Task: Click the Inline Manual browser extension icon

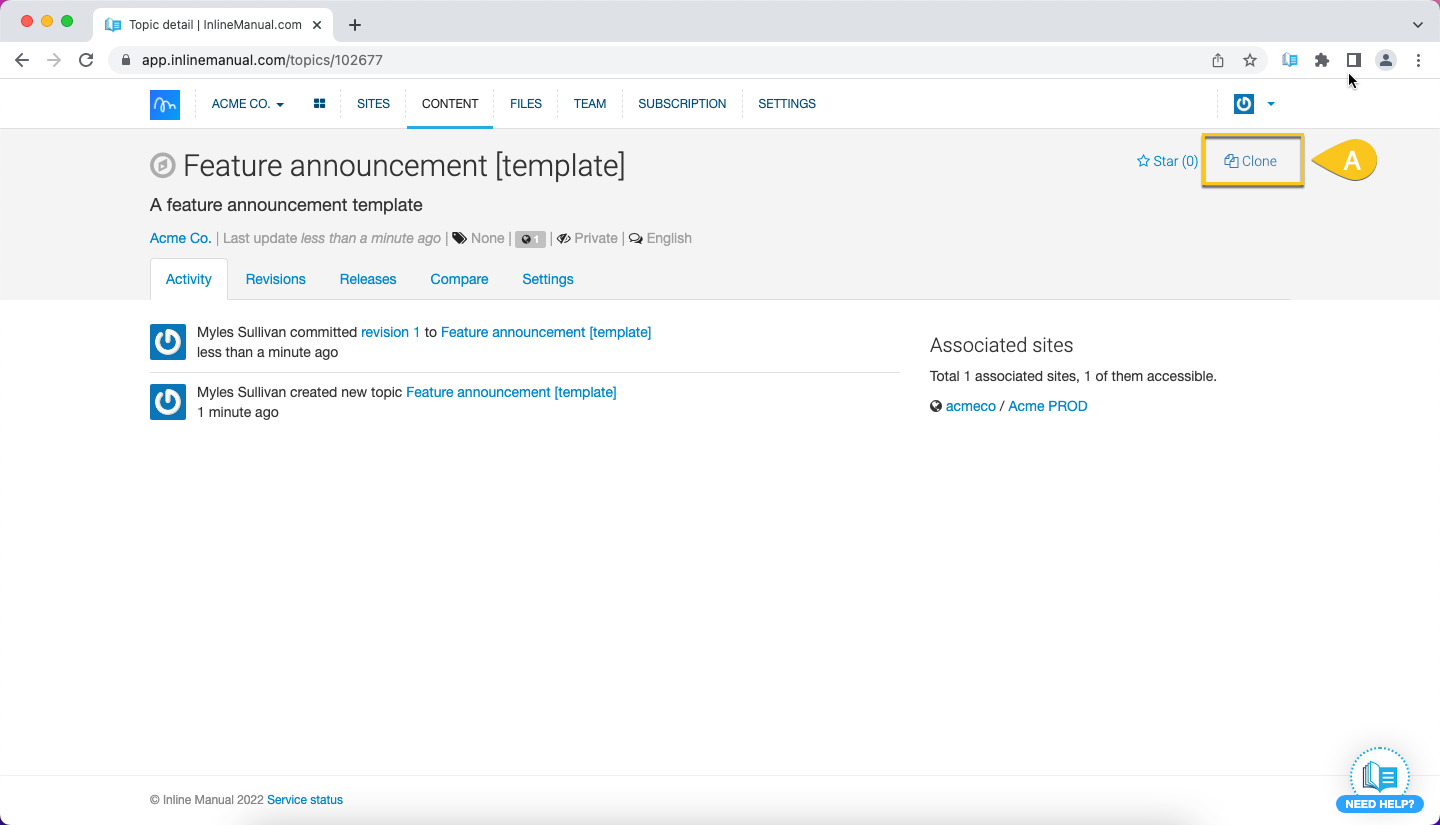Action: pyautogui.click(x=1290, y=60)
